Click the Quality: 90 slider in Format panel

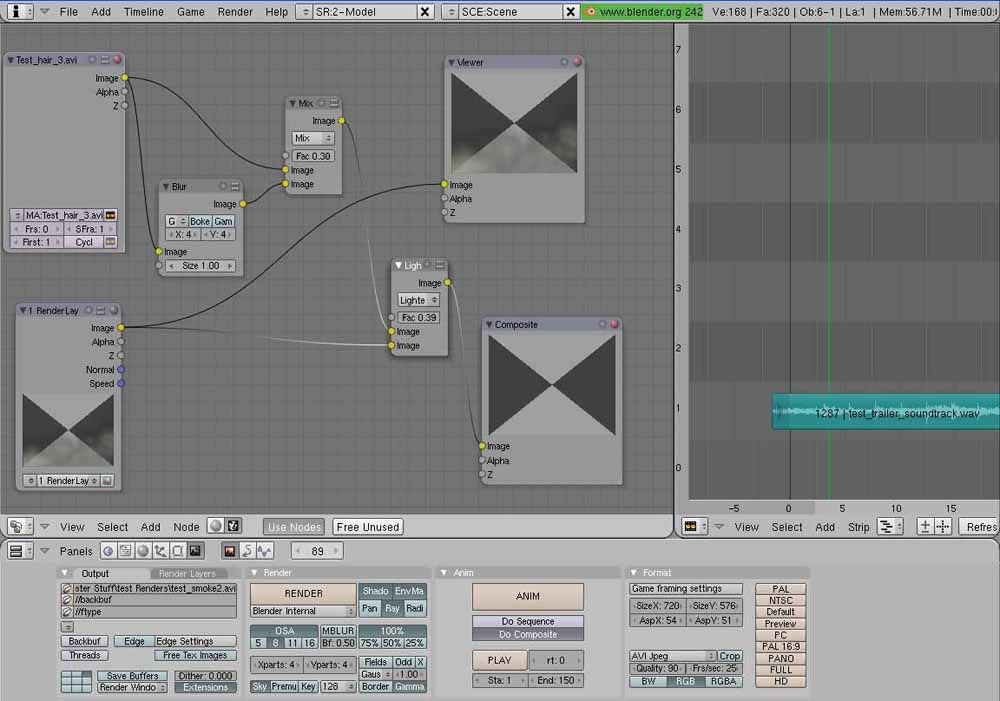pos(656,668)
